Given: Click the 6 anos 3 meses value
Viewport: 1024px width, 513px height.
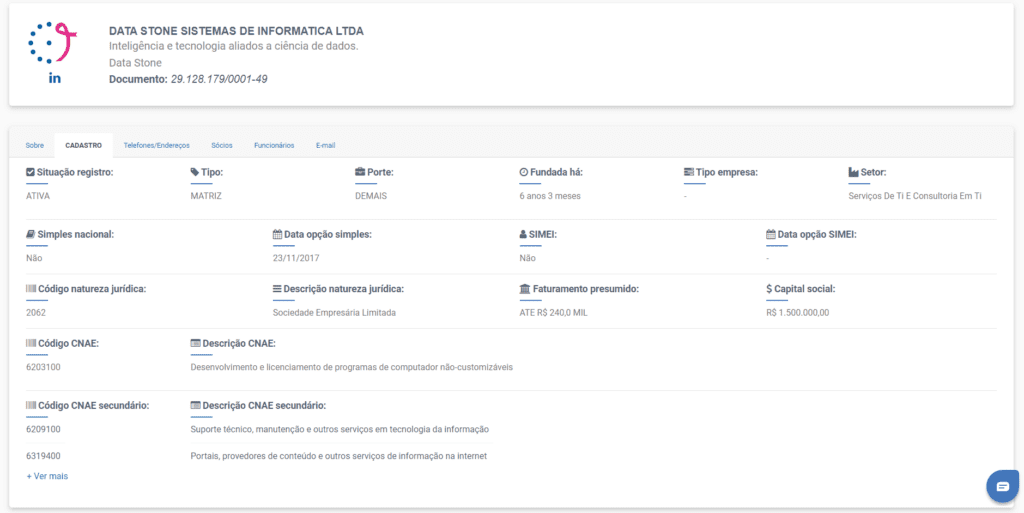Looking at the screenshot, I should pos(550,196).
